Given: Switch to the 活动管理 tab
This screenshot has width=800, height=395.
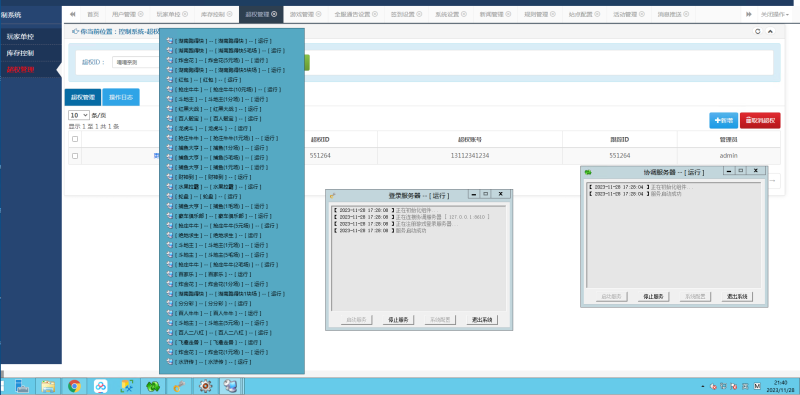Looking at the screenshot, I should pos(628,14).
